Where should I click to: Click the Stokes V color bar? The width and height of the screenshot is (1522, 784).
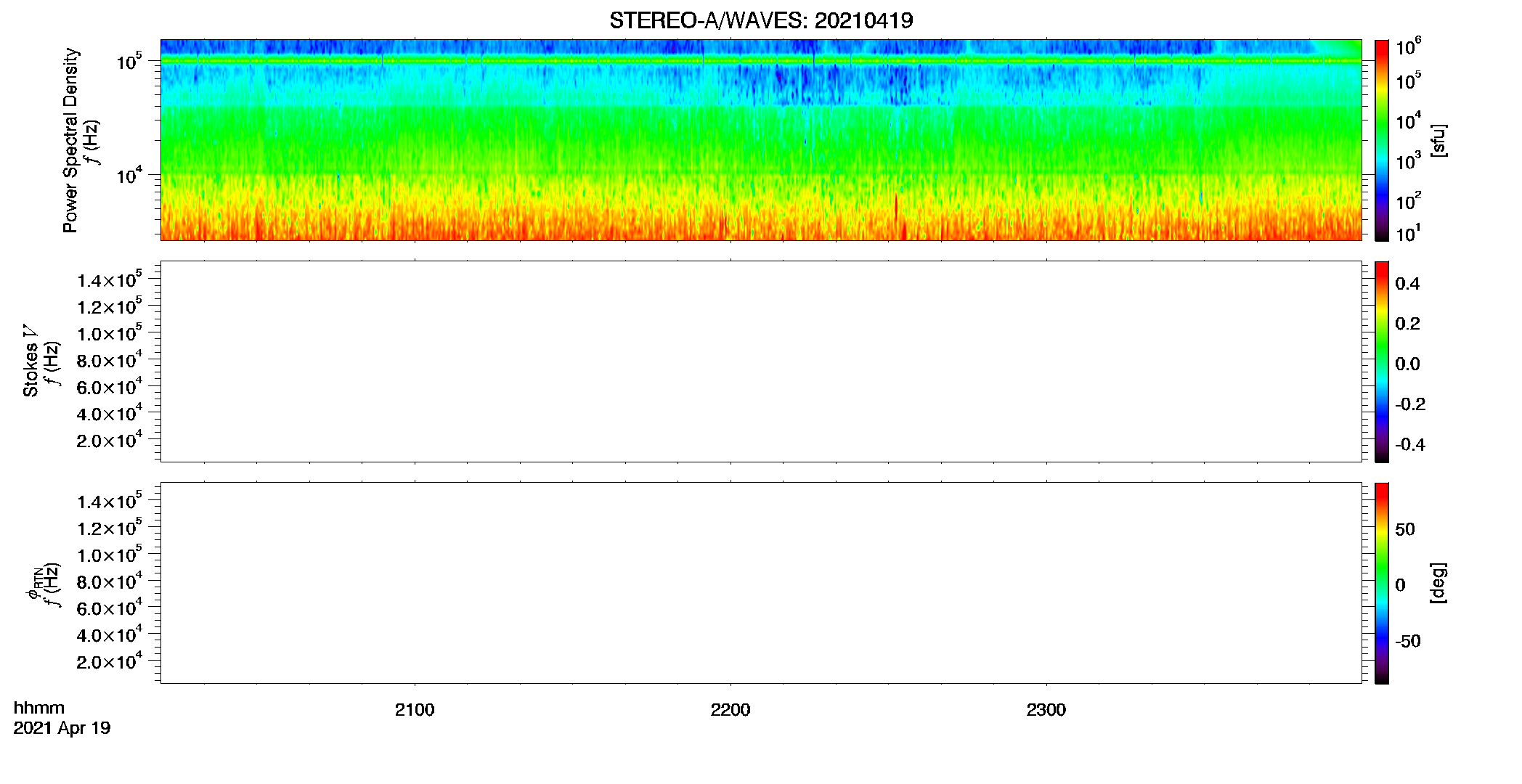click(x=1382, y=362)
